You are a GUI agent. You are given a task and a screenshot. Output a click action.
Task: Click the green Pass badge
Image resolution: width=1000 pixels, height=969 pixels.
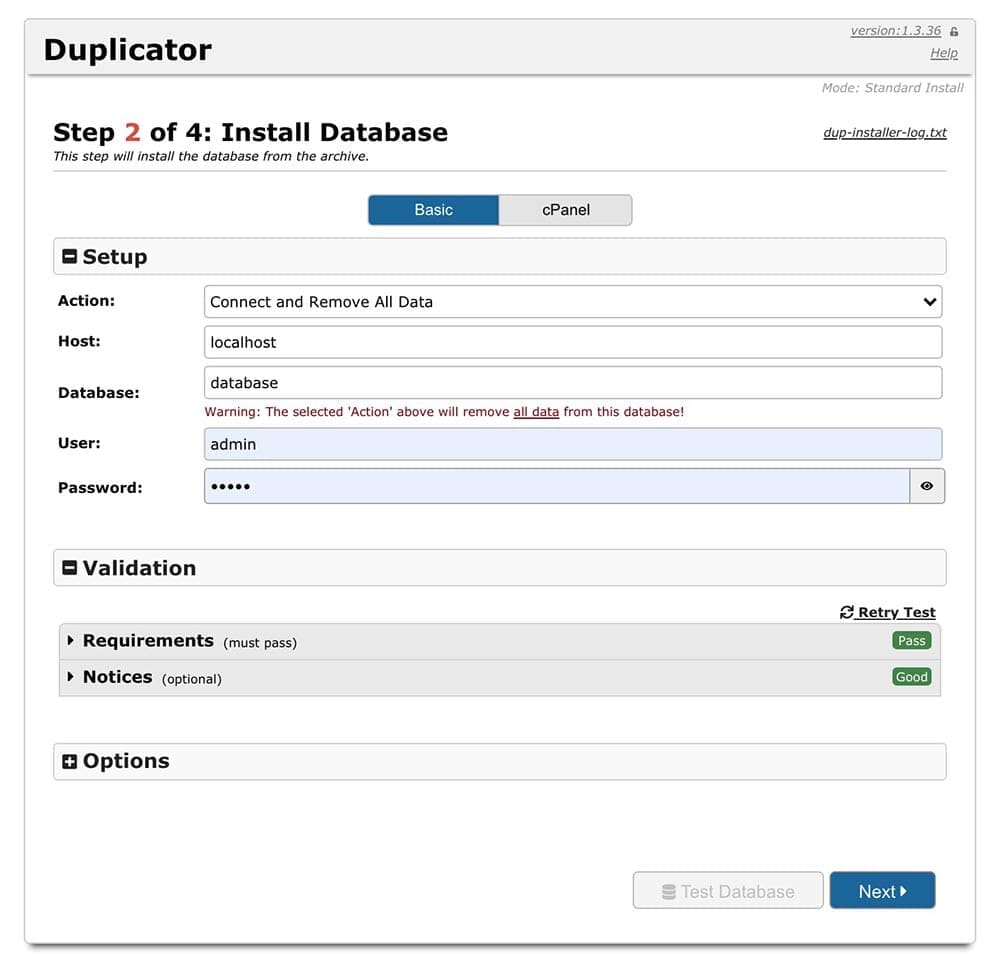(911, 640)
